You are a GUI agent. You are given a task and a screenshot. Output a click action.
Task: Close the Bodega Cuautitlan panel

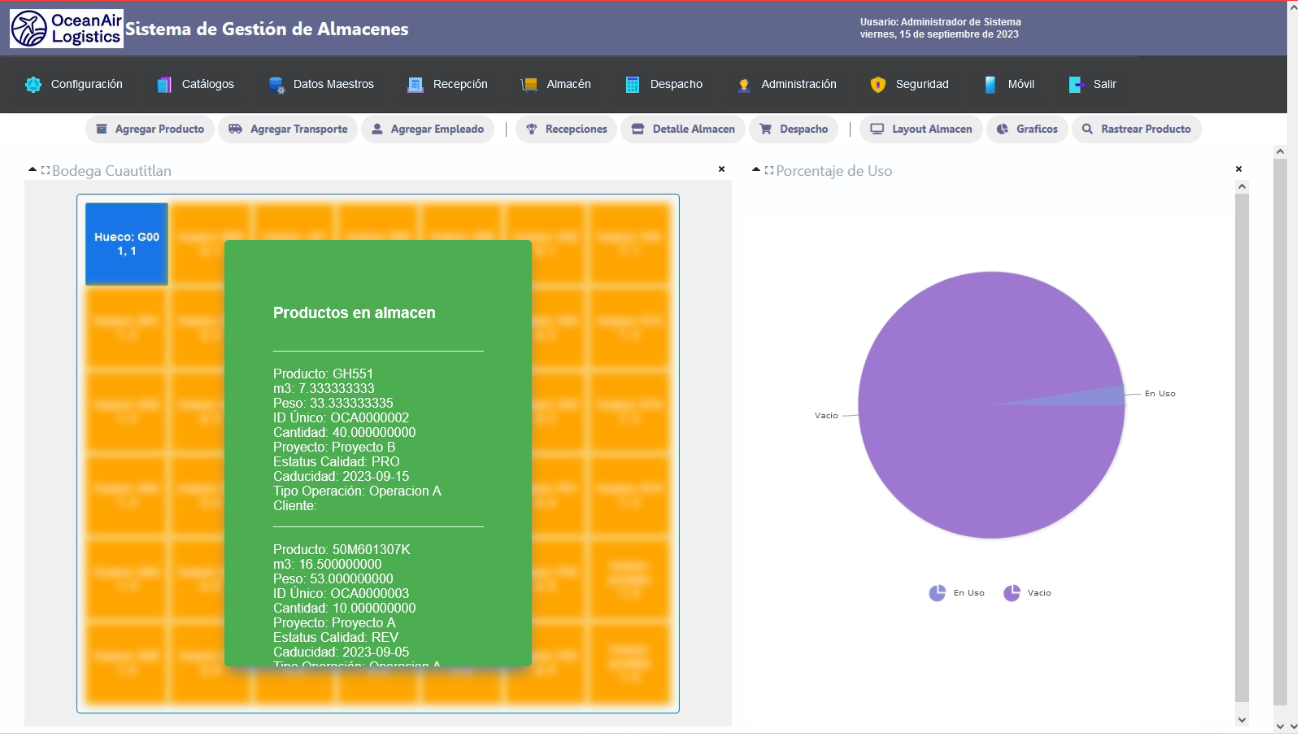tap(722, 169)
